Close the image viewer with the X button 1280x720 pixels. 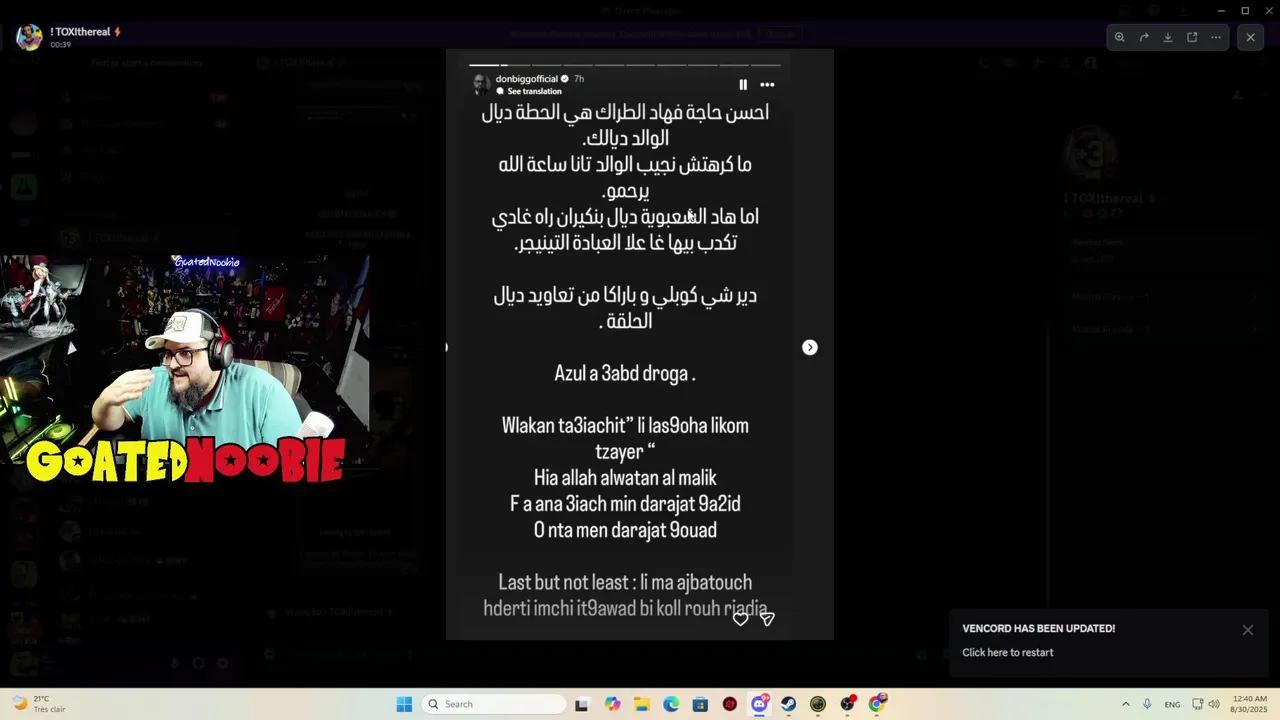point(1250,37)
